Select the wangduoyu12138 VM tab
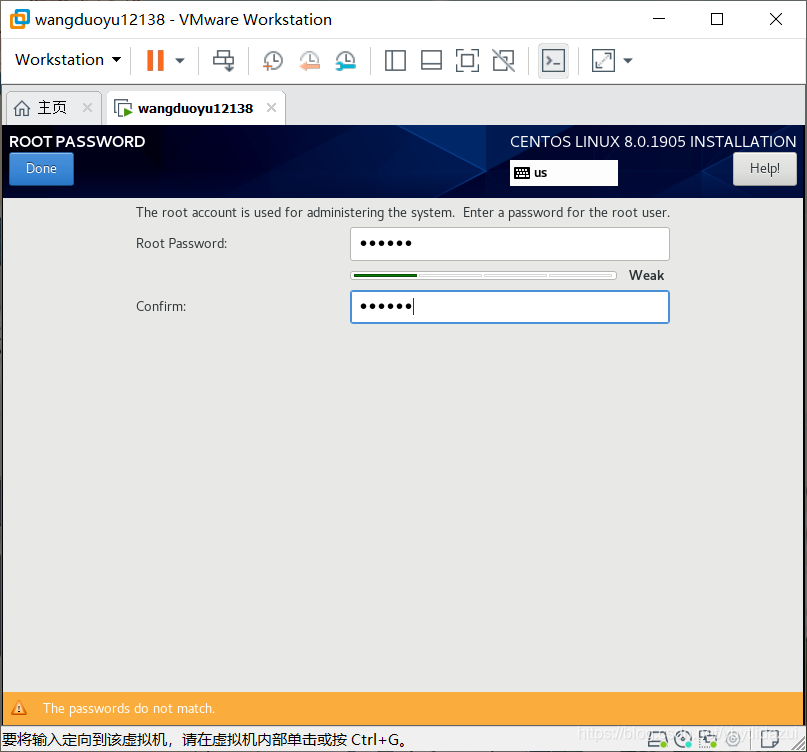The width and height of the screenshot is (807, 752). point(196,108)
